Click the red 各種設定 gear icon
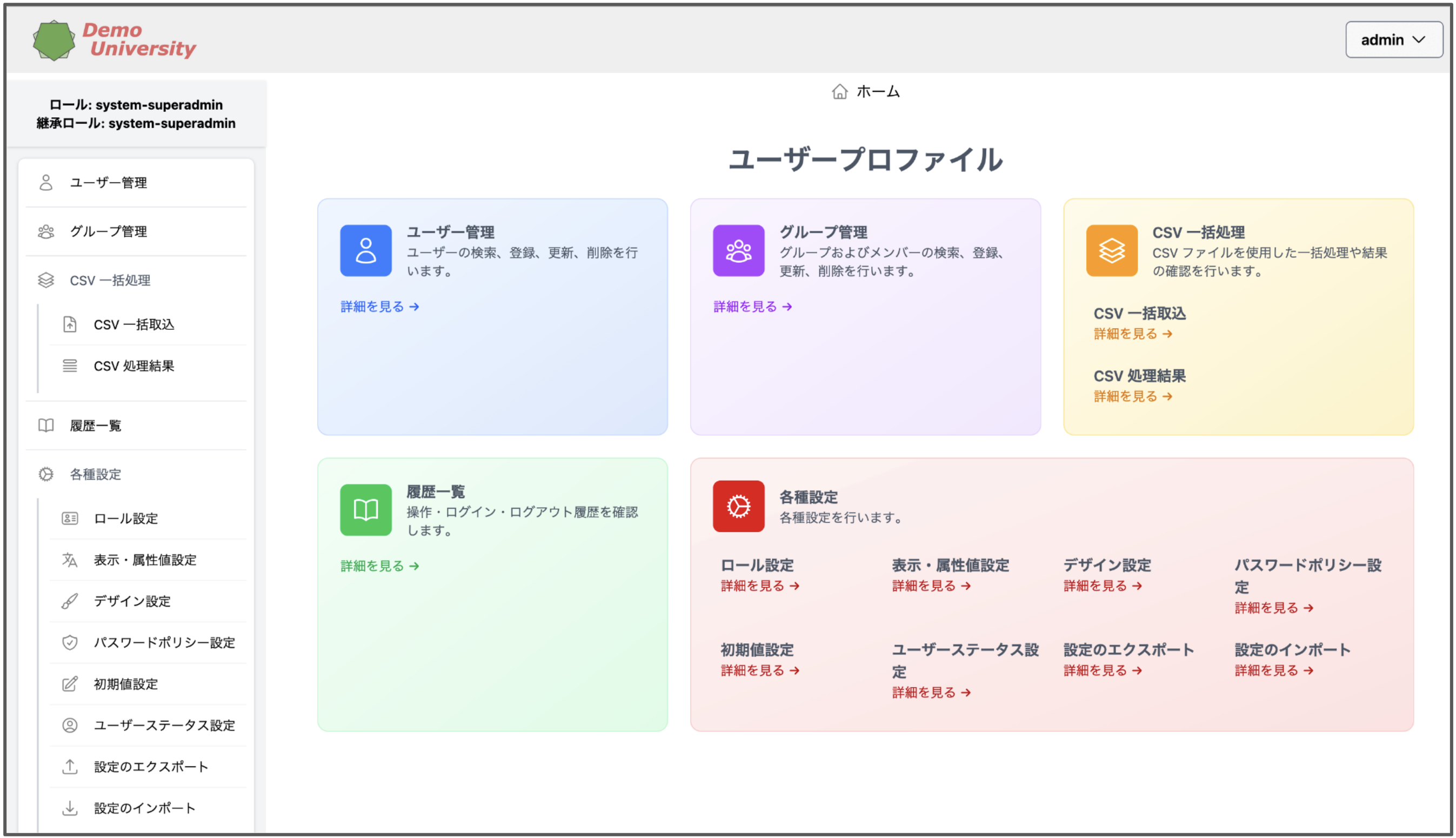The image size is (1456, 838). (738, 506)
